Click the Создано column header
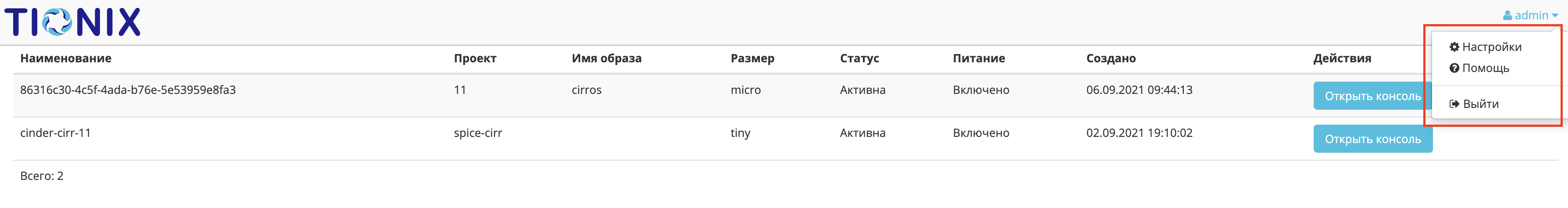 (1110, 58)
